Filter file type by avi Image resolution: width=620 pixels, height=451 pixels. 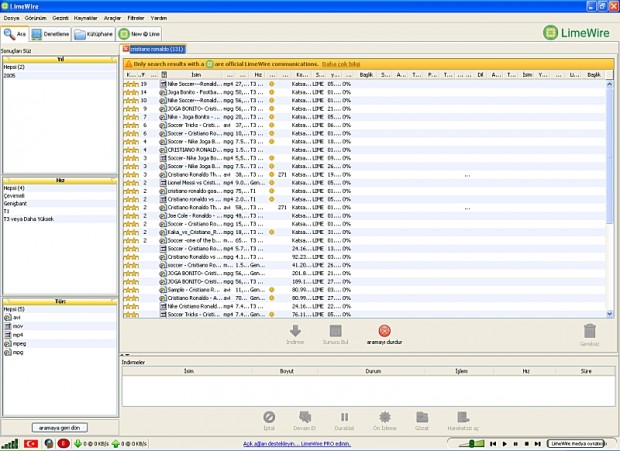60,317
